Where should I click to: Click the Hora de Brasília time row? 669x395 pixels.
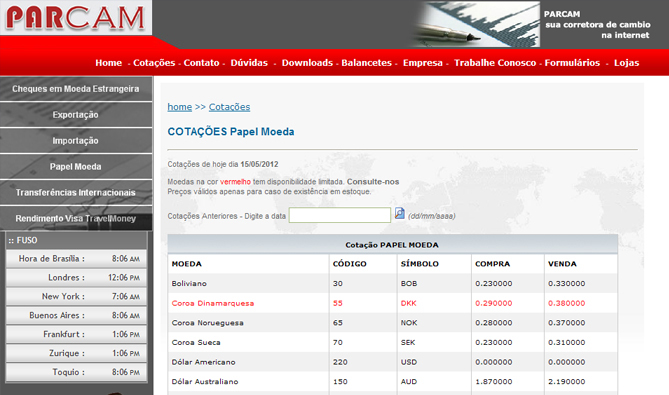[76, 259]
